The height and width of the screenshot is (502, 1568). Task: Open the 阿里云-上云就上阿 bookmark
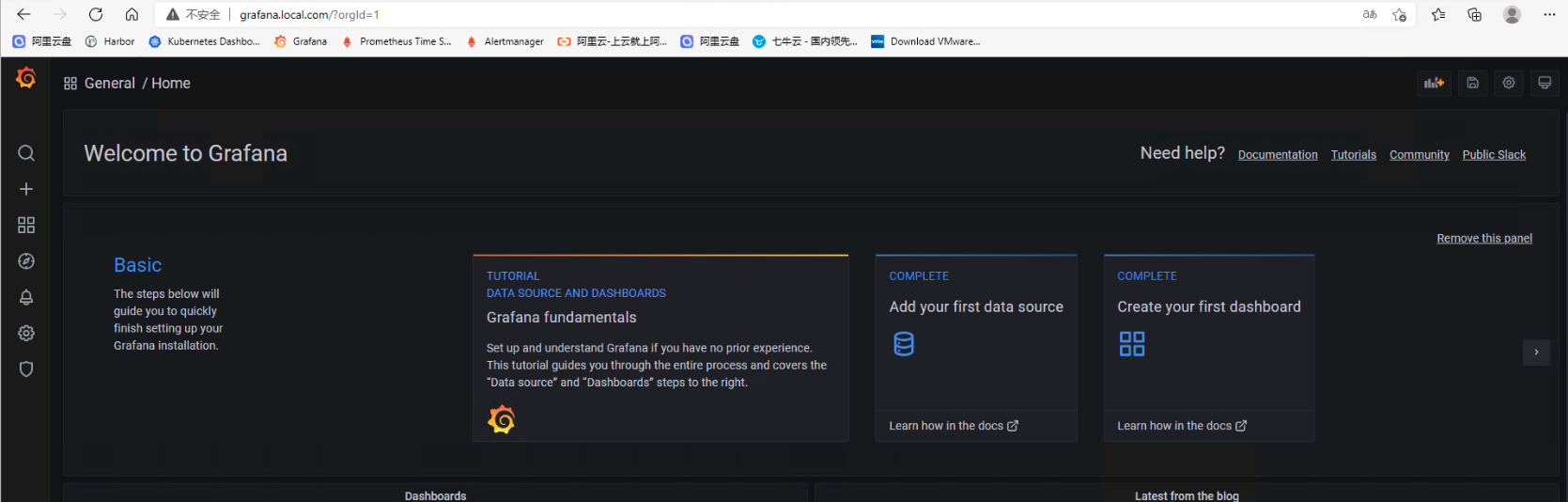point(613,41)
